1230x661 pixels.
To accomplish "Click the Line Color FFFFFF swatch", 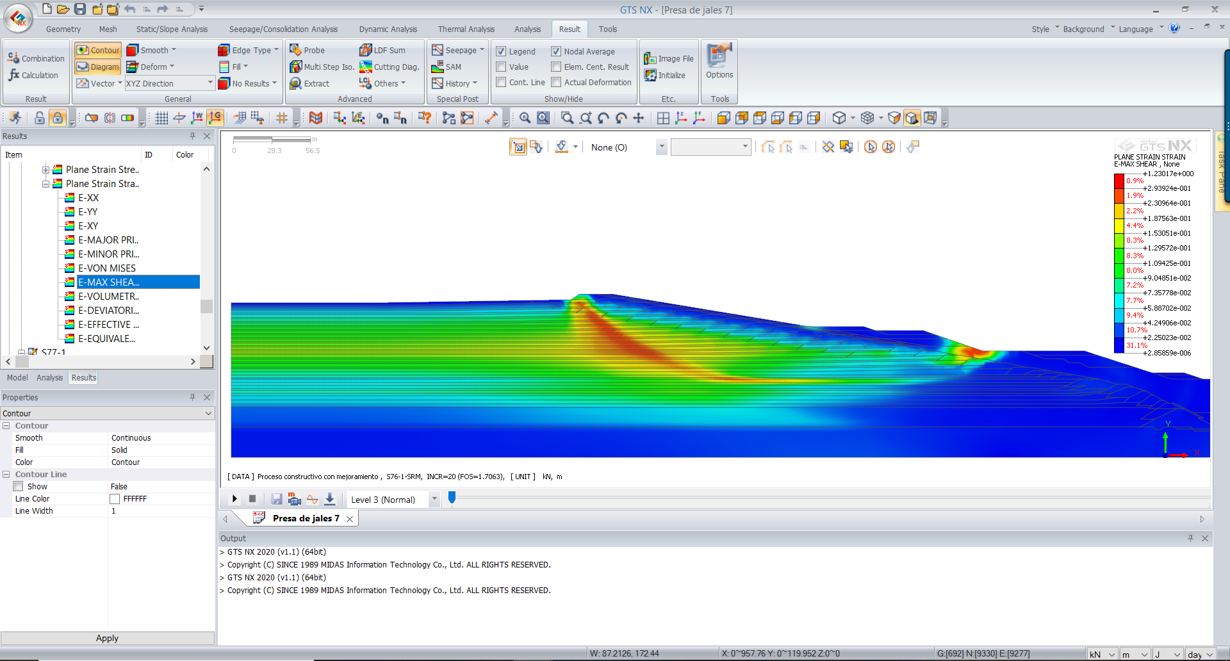I will click(115, 499).
